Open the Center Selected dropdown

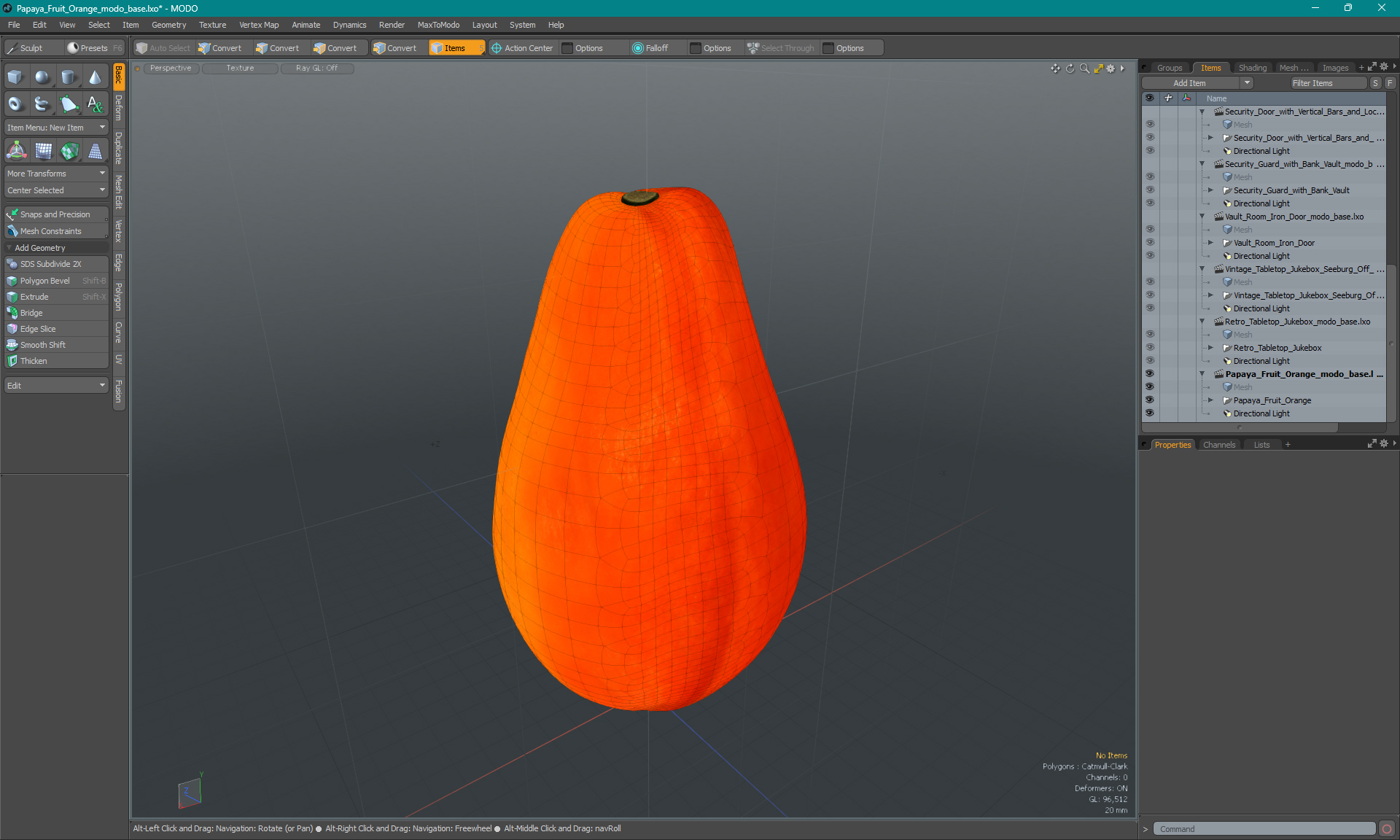pyautogui.click(x=56, y=190)
